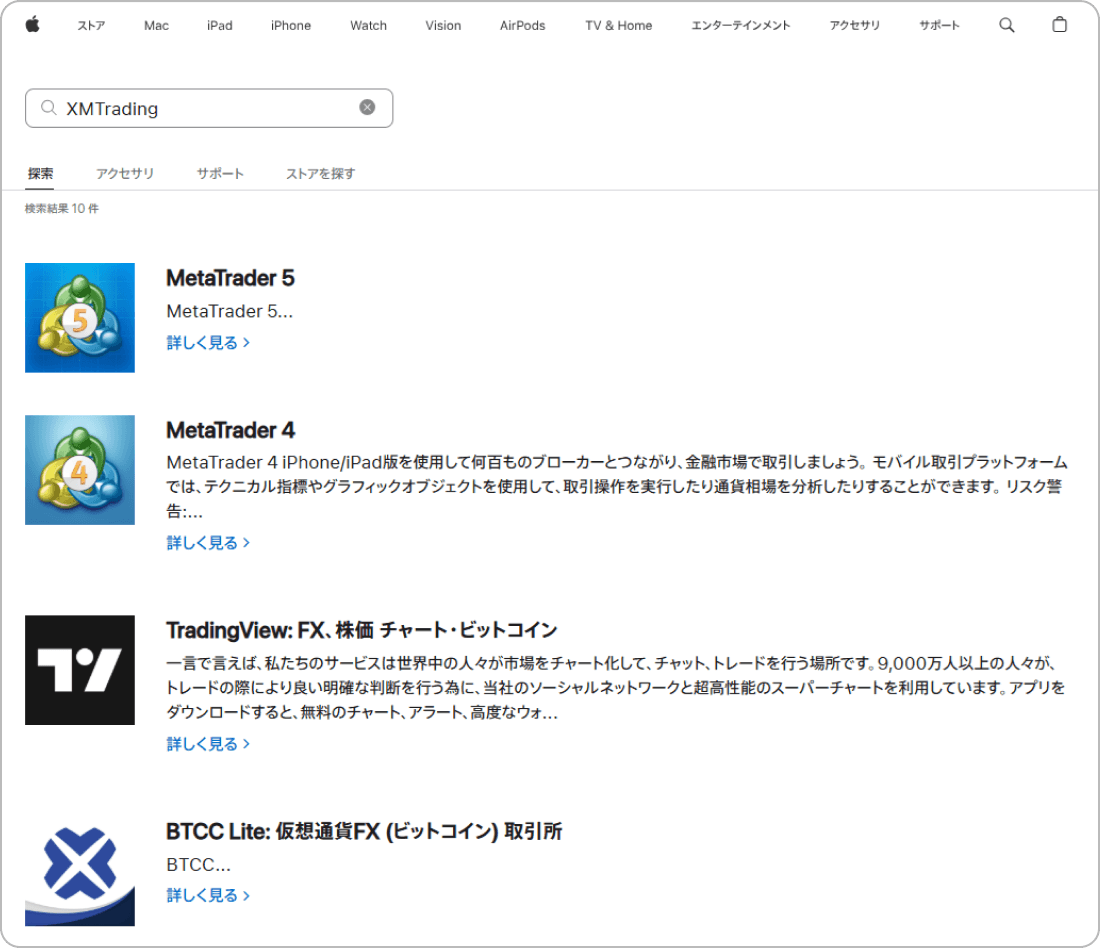Click the magnifier inside the search box
Viewport: 1100px width, 948px height.
[x=48, y=108]
